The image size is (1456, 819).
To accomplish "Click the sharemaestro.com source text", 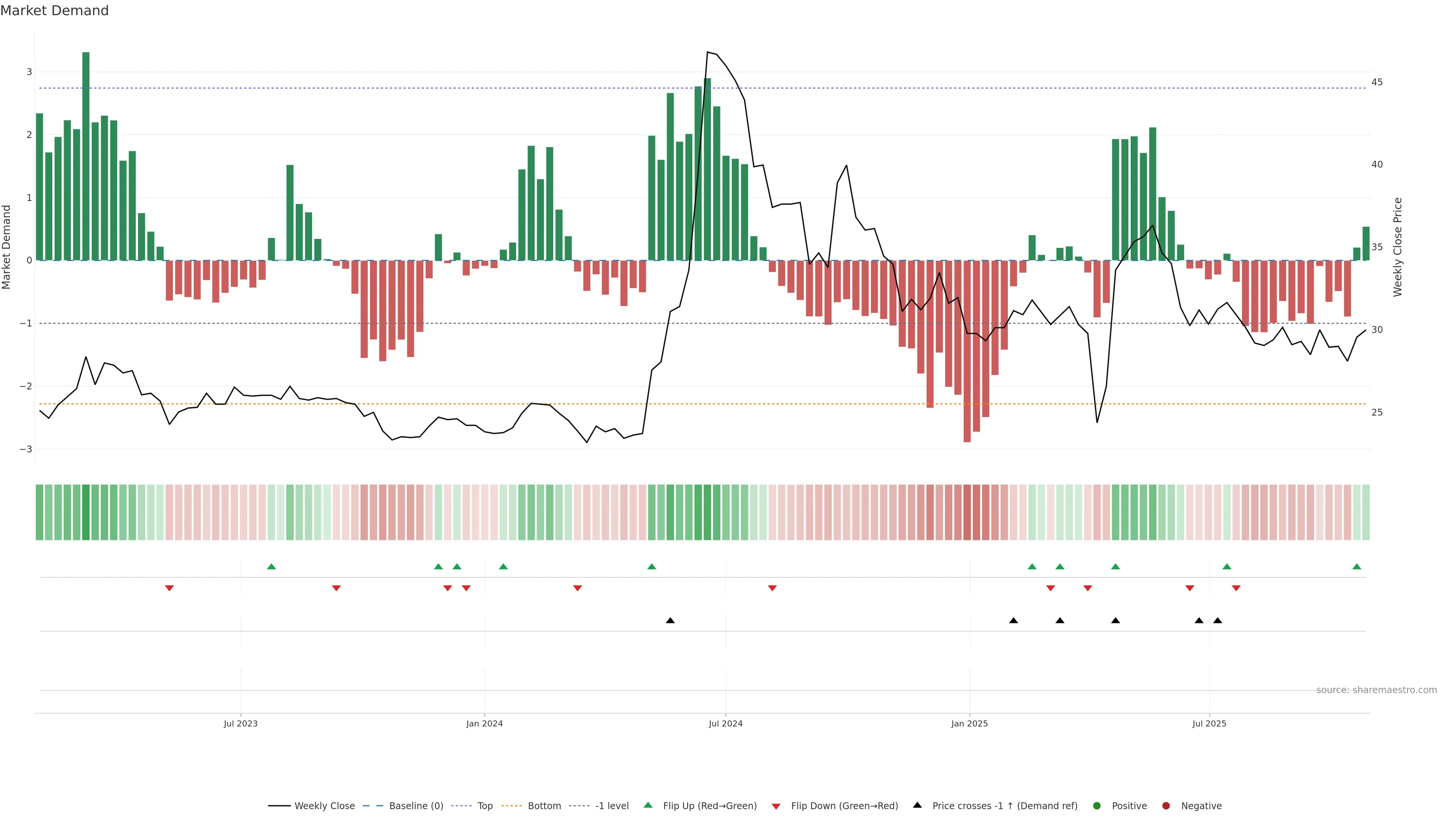I will click(x=1376, y=690).
